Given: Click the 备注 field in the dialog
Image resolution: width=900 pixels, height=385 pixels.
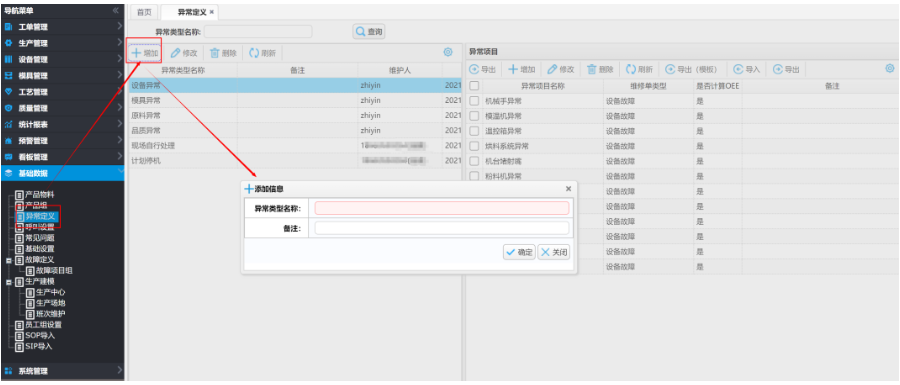Looking at the screenshot, I should coord(442,228).
